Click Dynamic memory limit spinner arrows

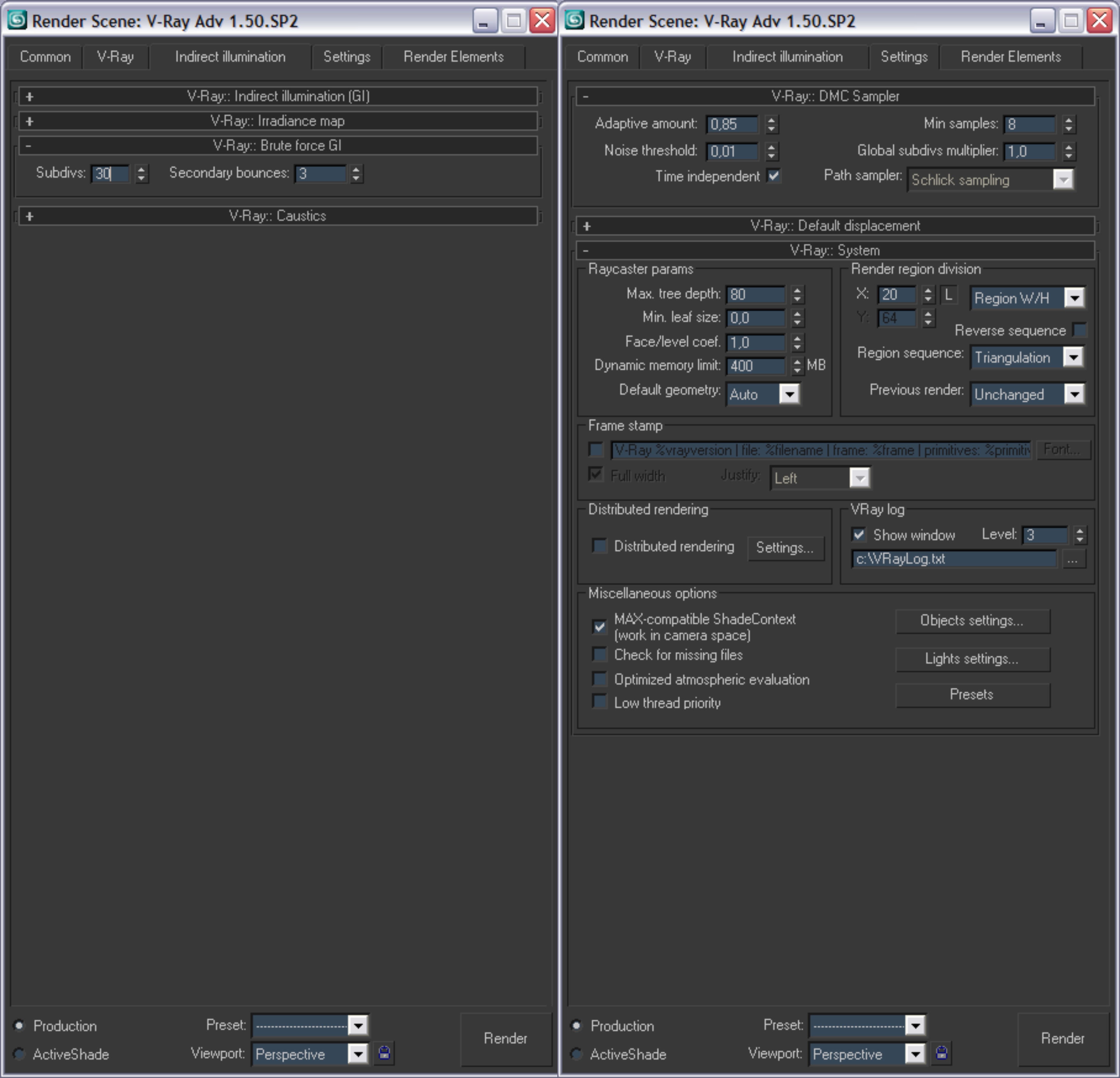[797, 366]
